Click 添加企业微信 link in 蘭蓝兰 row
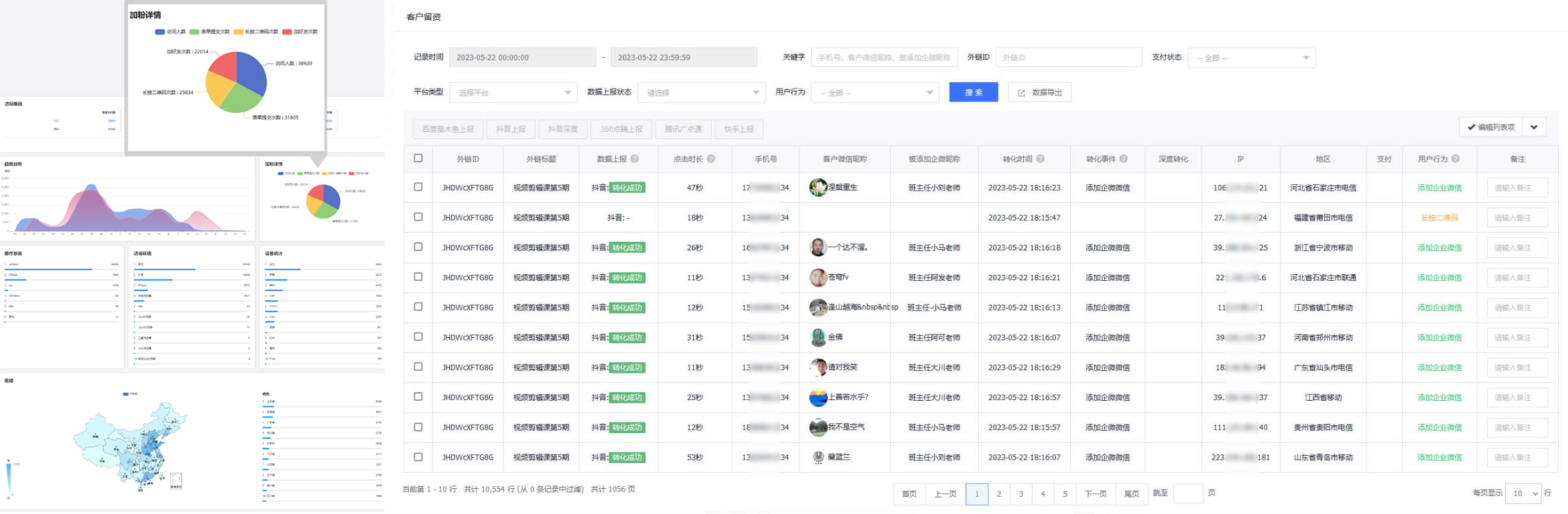 tap(1439, 458)
